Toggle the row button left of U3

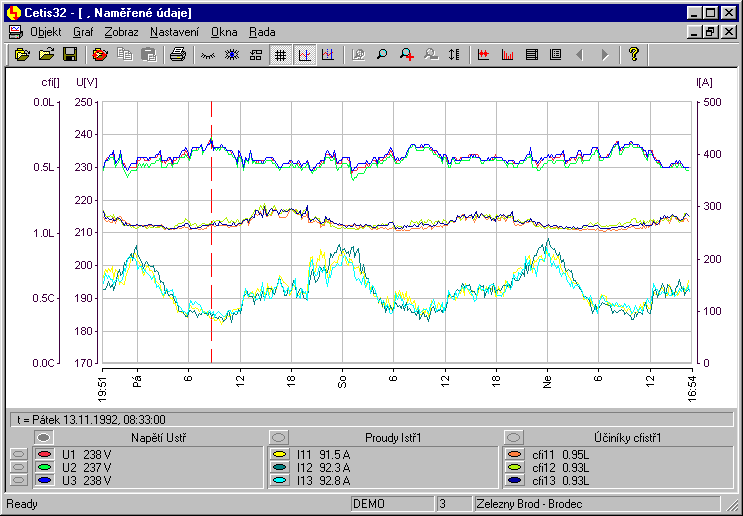pyautogui.click(x=18, y=481)
